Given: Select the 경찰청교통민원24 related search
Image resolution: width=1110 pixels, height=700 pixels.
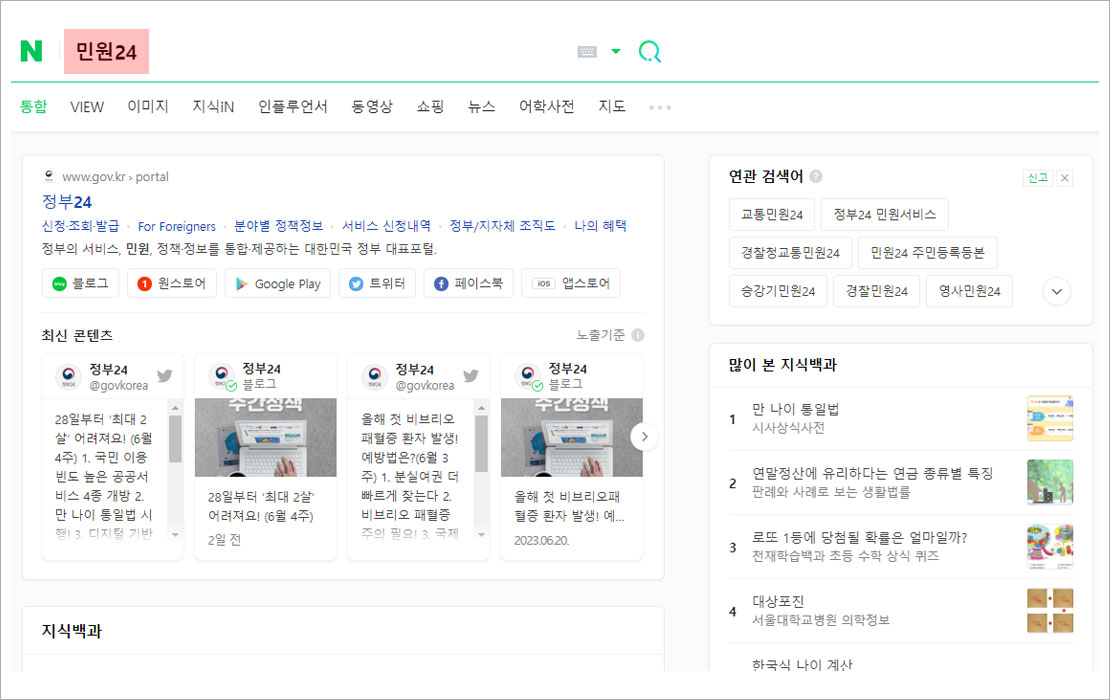Looking at the screenshot, I should [x=790, y=253].
